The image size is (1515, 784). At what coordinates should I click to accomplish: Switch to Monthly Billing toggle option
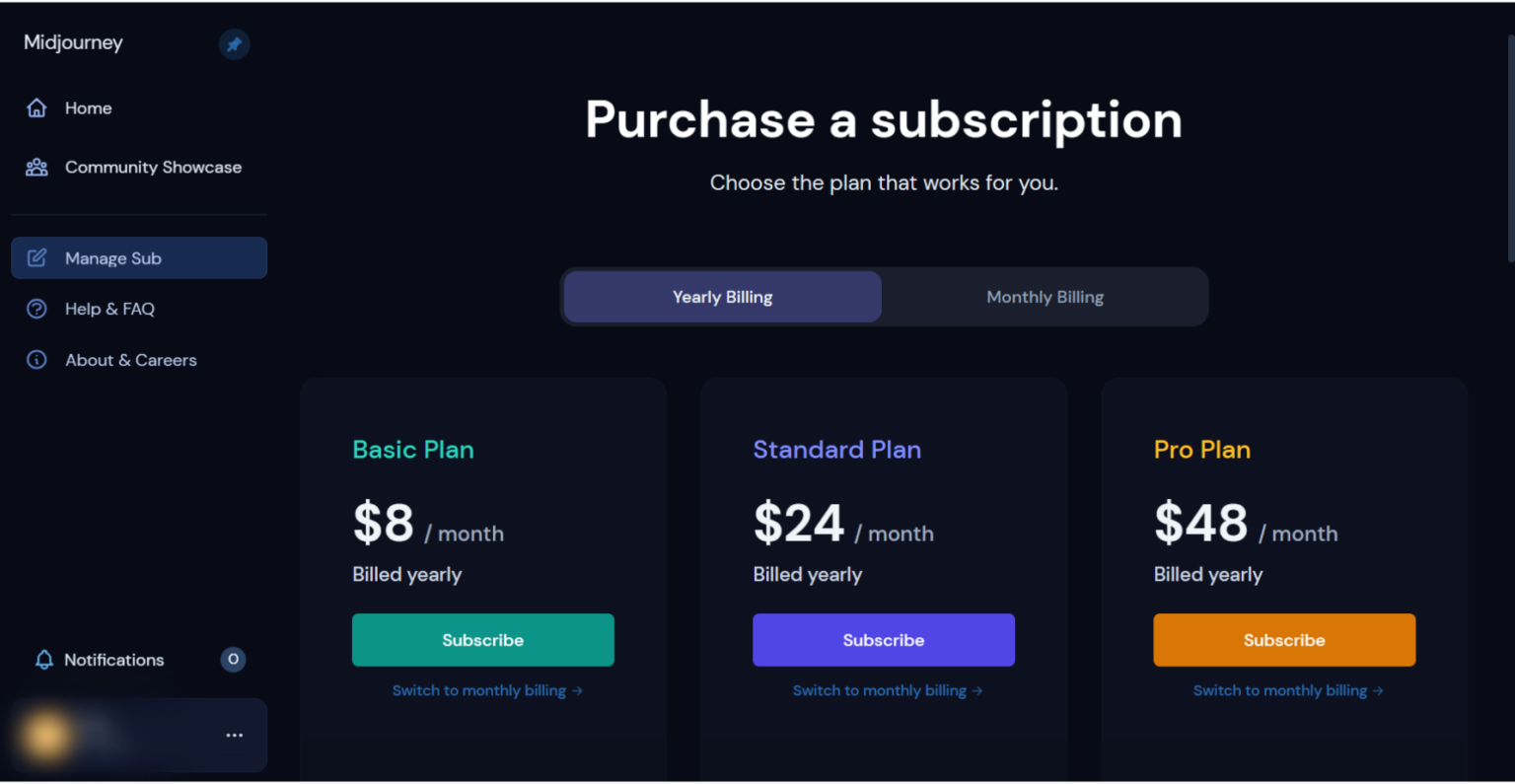(x=1045, y=297)
